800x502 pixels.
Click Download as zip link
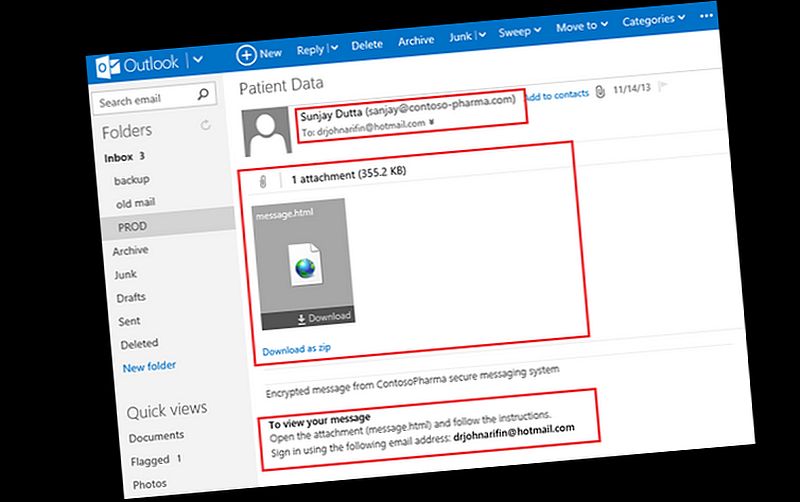click(x=296, y=349)
